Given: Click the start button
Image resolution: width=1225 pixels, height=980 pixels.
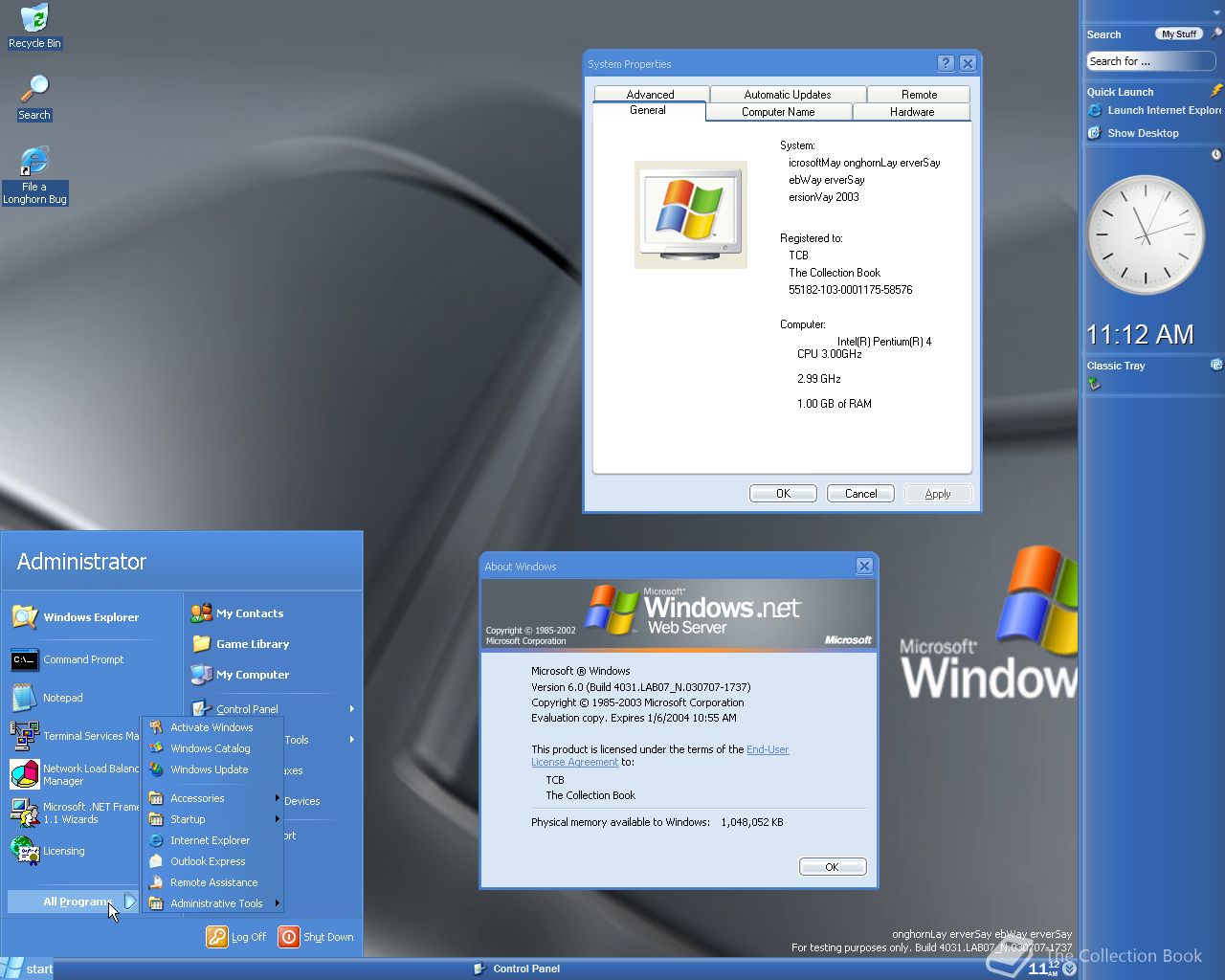Looking at the screenshot, I should (x=28, y=969).
